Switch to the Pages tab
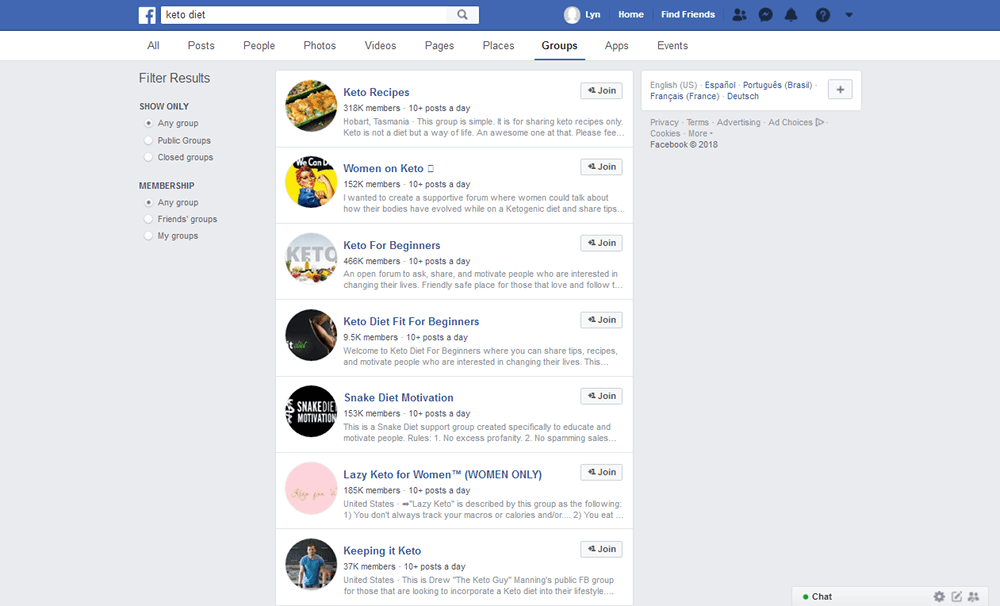 (x=439, y=46)
